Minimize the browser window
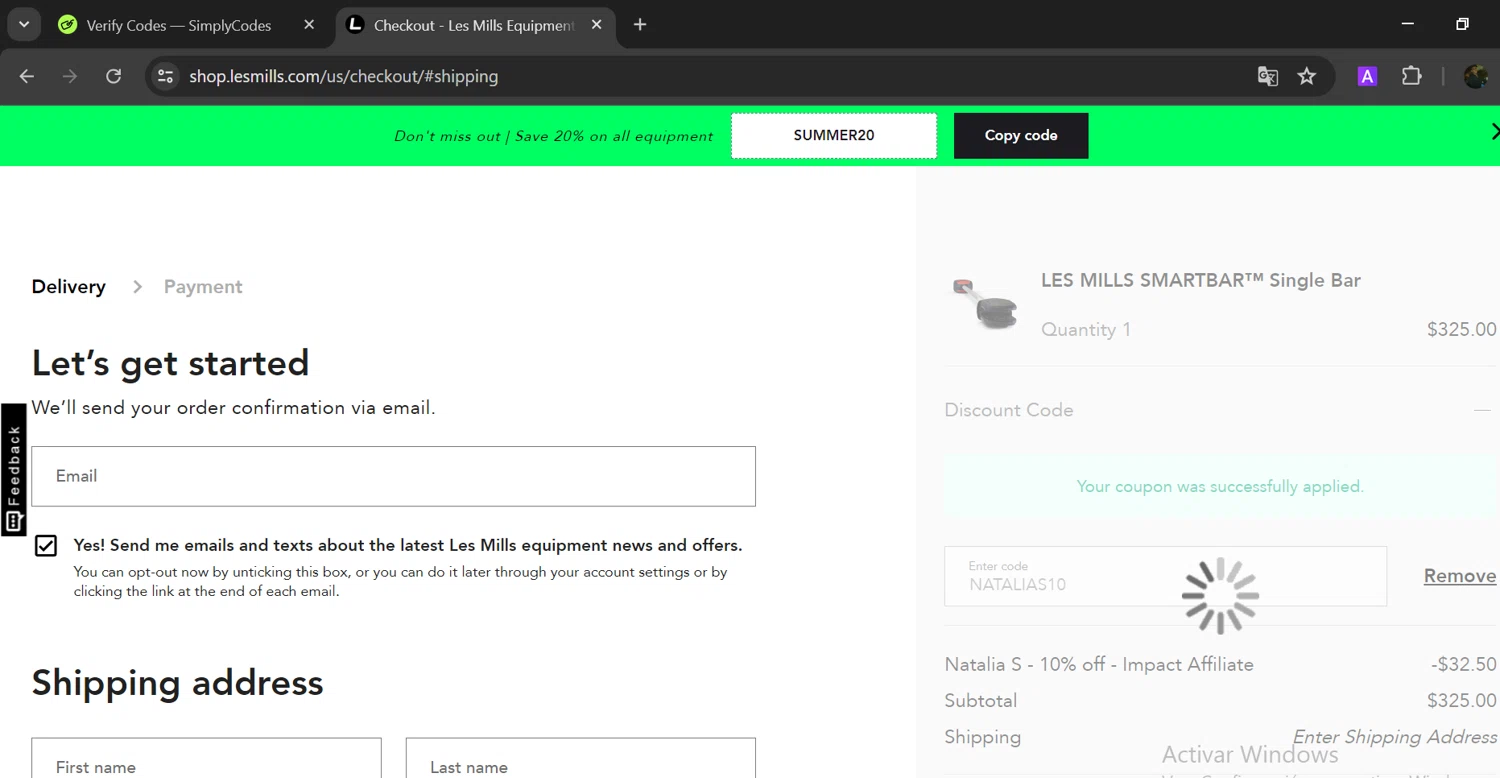 (1408, 24)
